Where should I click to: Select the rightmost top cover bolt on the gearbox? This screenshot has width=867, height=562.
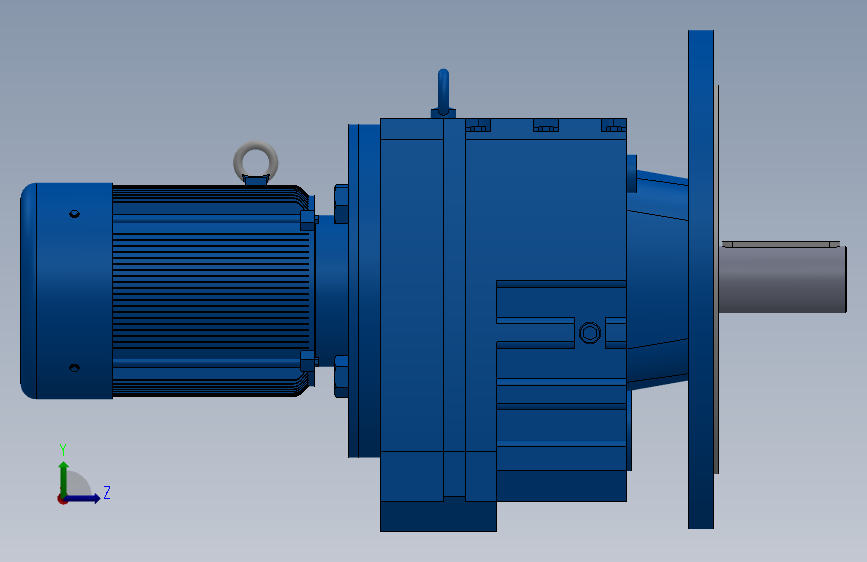[x=614, y=126]
